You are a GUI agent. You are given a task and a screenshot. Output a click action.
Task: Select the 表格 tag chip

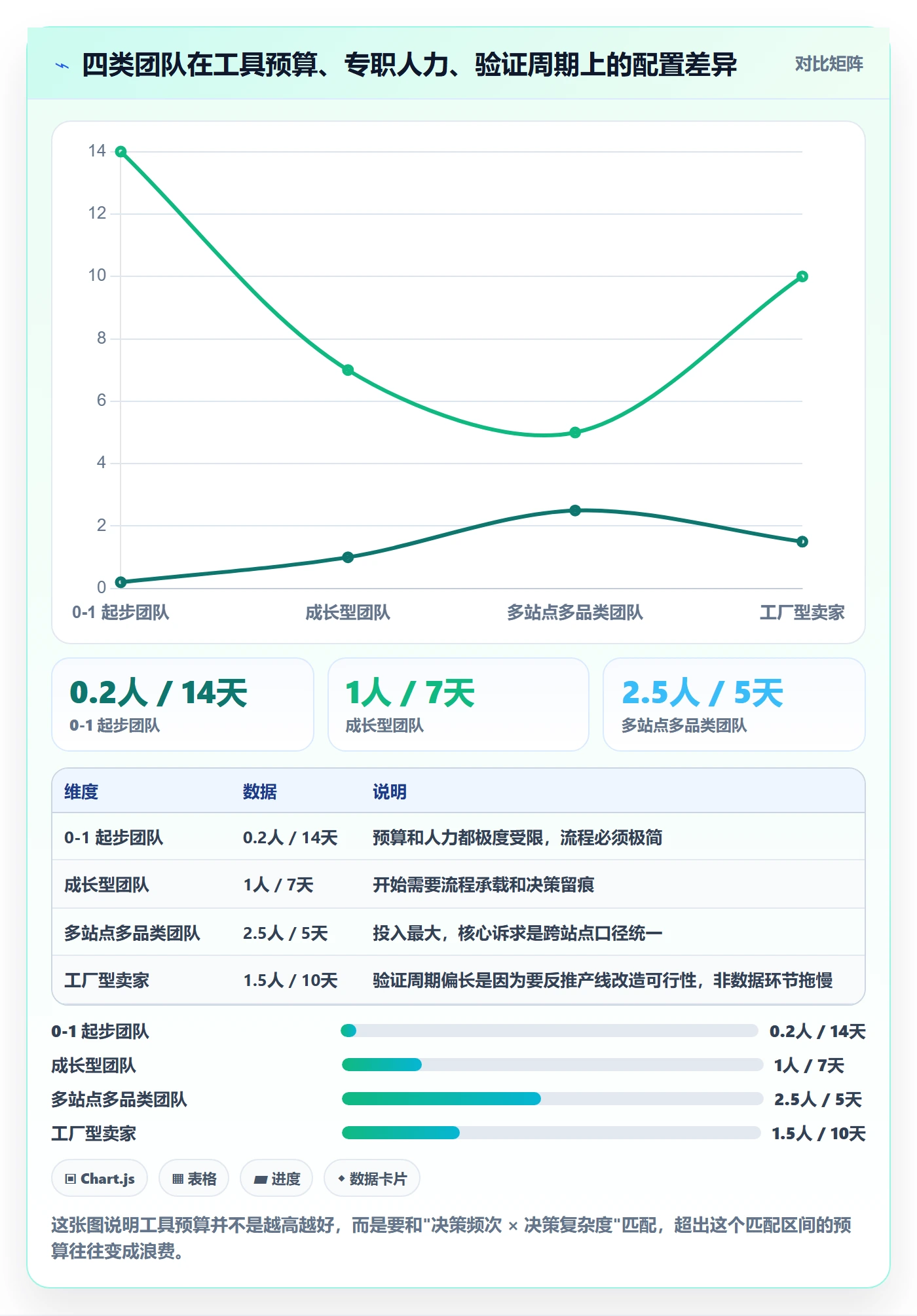[x=194, y=1179]
